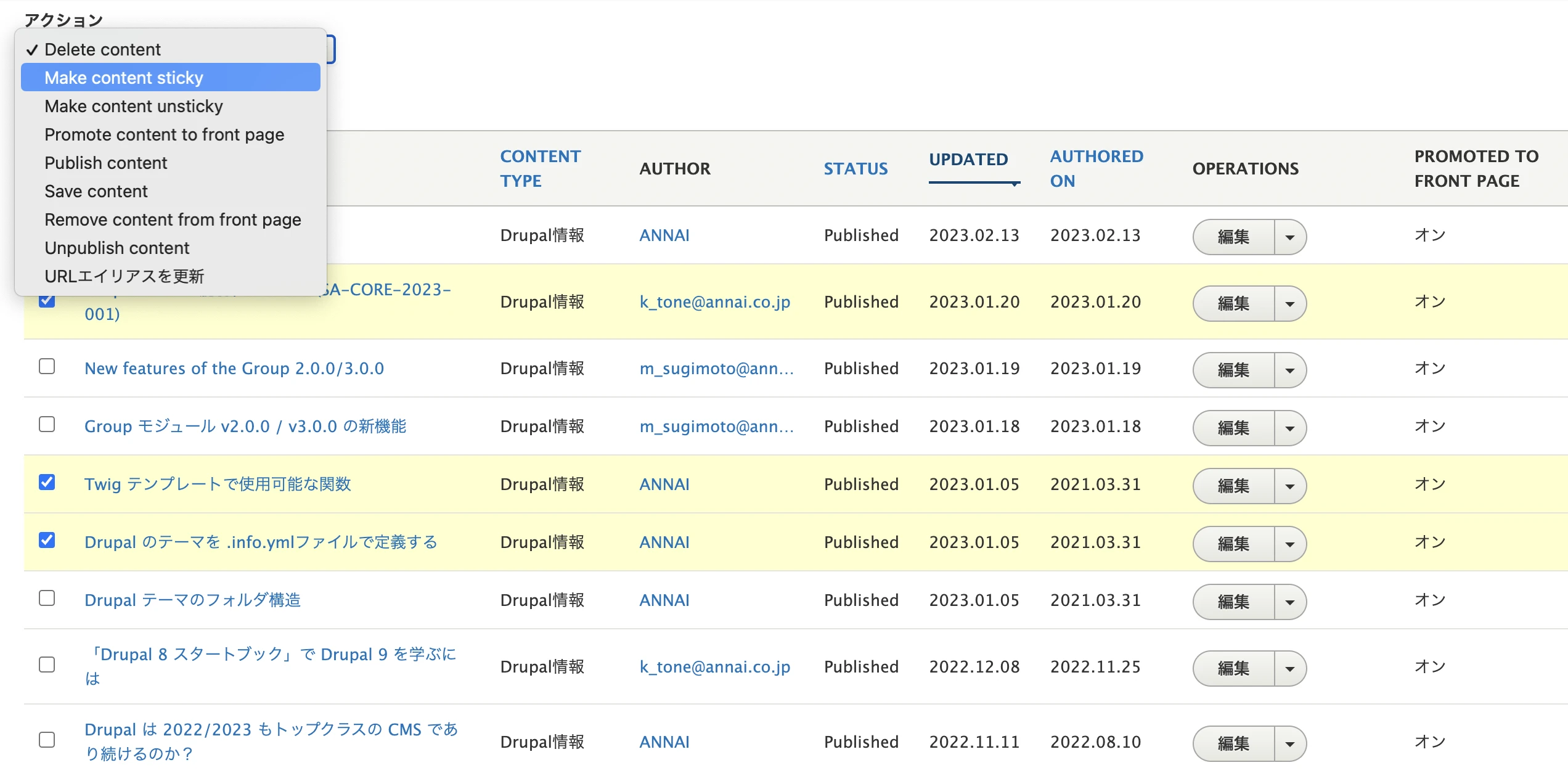Sort by the UPDATED column header
The width and height of the screenshot is (1568, 773).
tap(968, 160)
